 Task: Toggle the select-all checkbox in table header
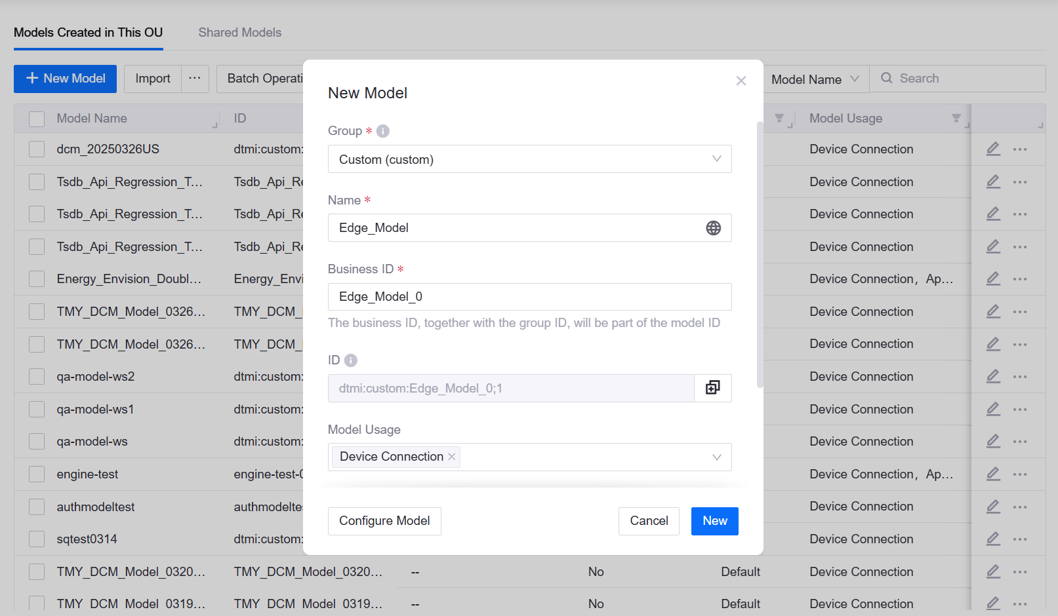(37, 119)
